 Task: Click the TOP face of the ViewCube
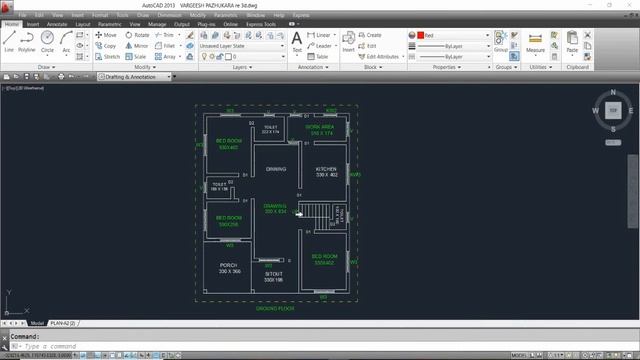(613, 110)
